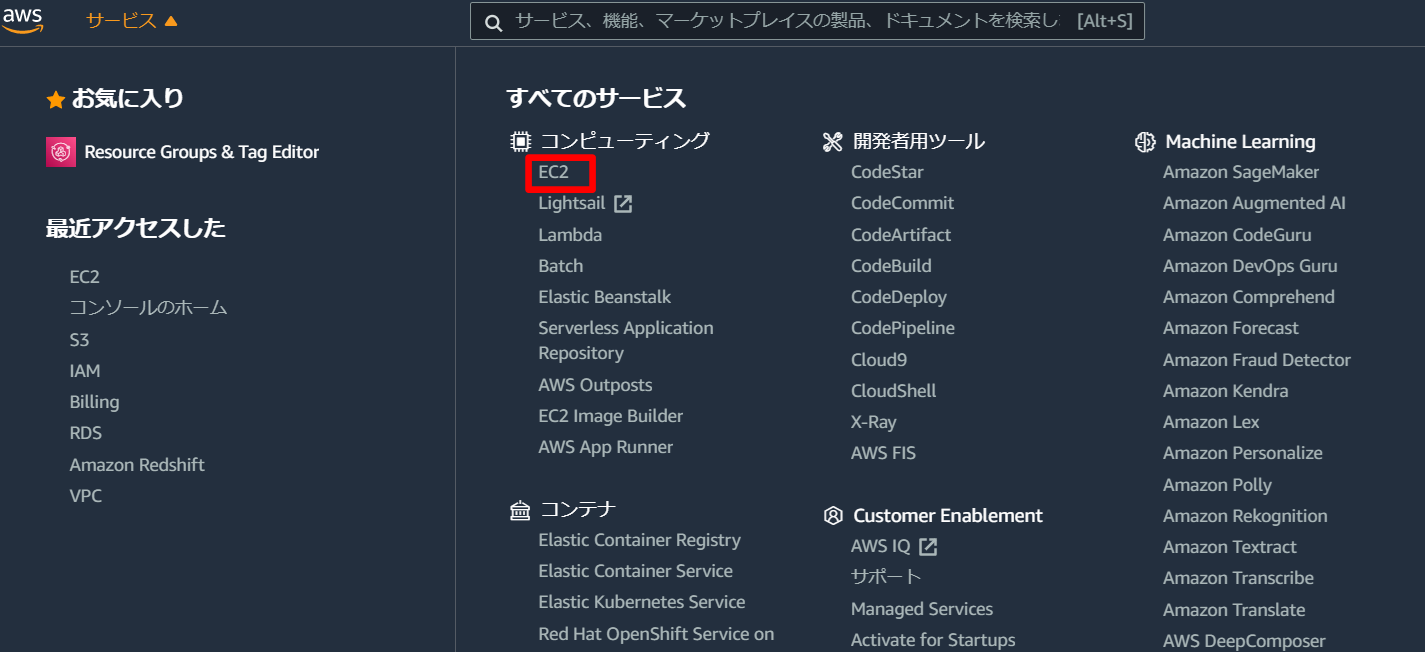Viewport: 1425px width, 652px height.
Task: Click the Customer Enablement category icon
Action: click(833, 516)
